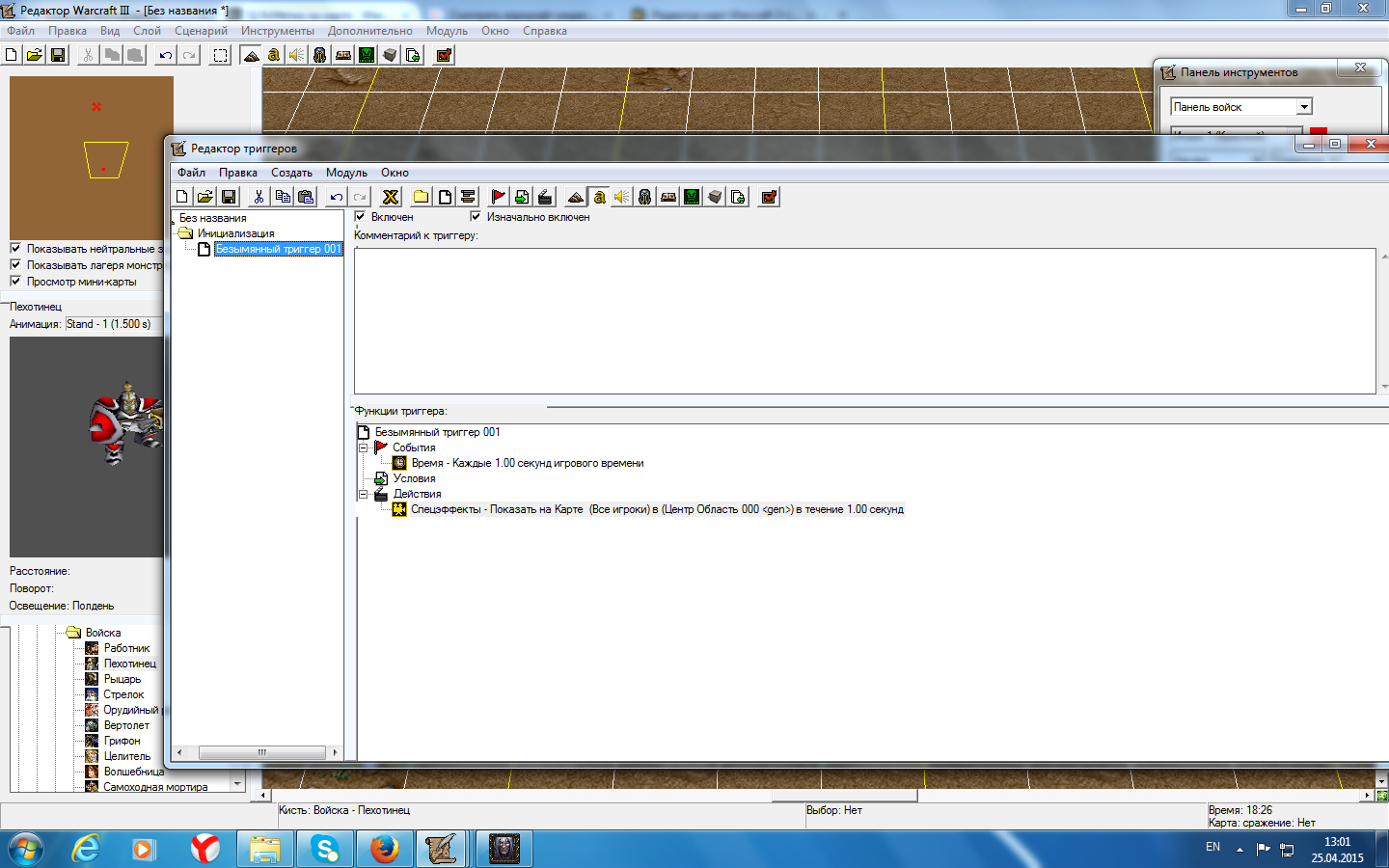Viewport: 1389px width, 868px height.
Task: Open Sound Editor from main editor toolbar
Action: click(x=297, y=55)
